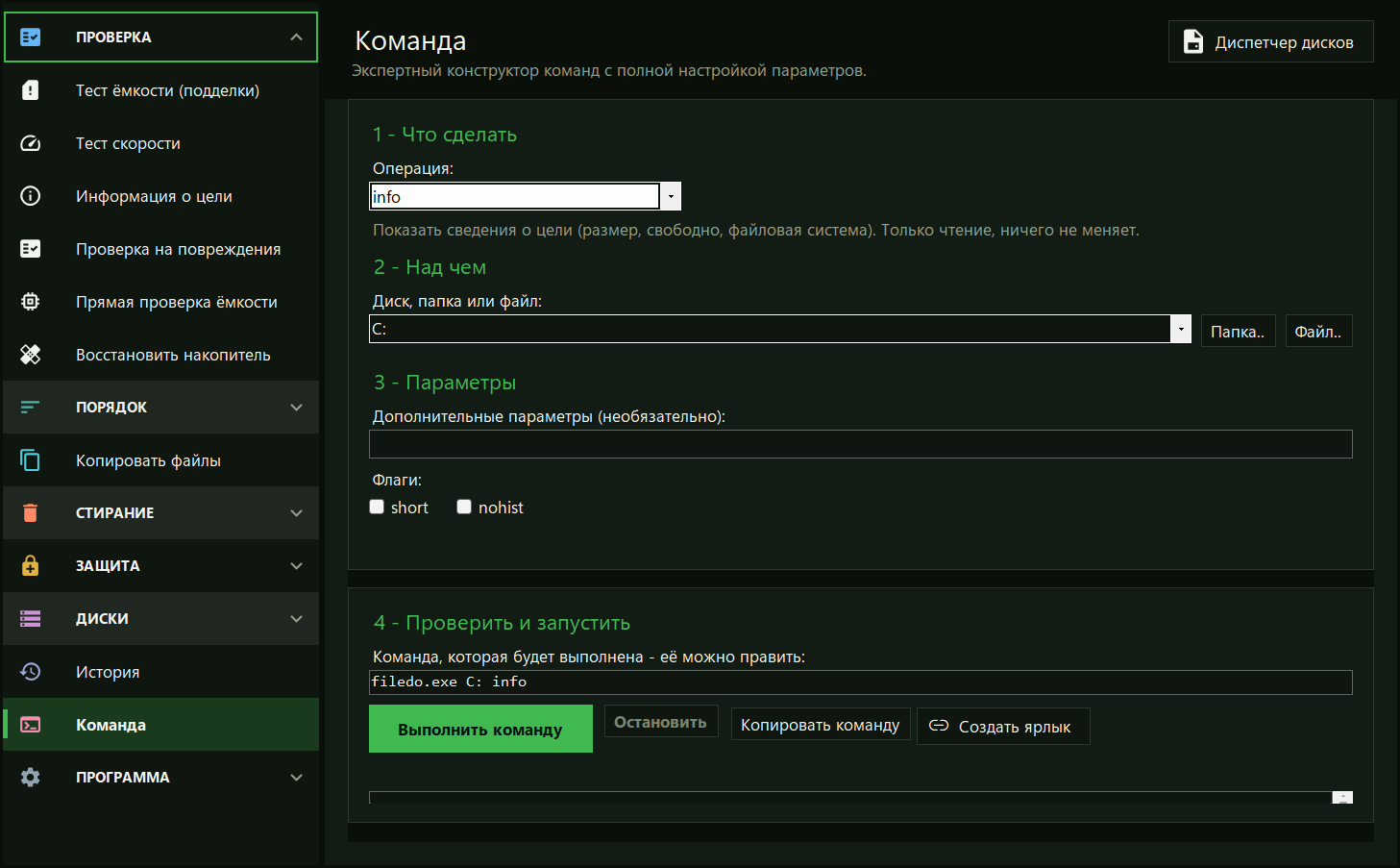Viewport: 1400px width, 868px height.
Task: Go to Информация о цели
Action: click(x=160, y=196)
